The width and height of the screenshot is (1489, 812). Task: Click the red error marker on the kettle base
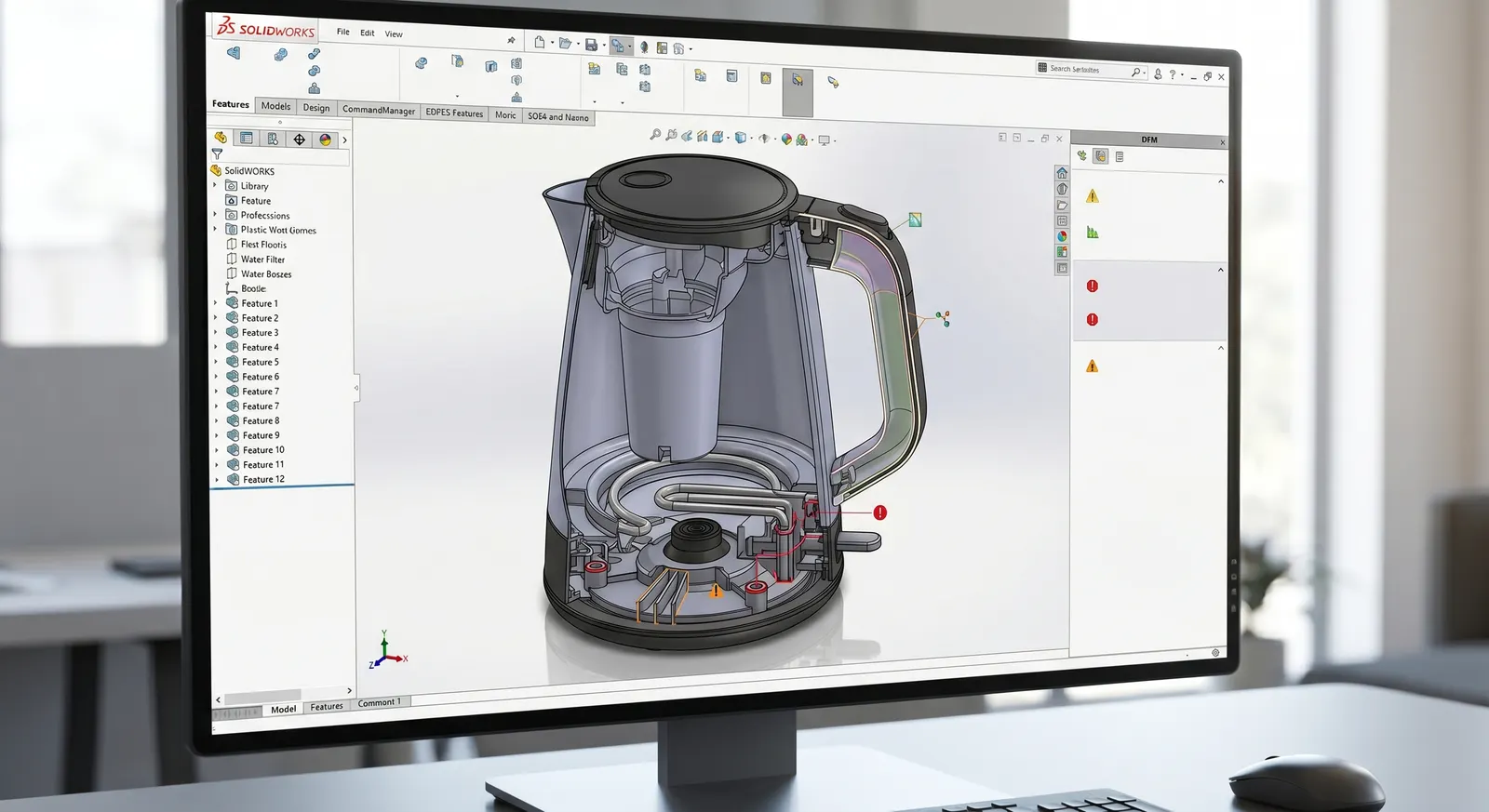click(880, 512)
